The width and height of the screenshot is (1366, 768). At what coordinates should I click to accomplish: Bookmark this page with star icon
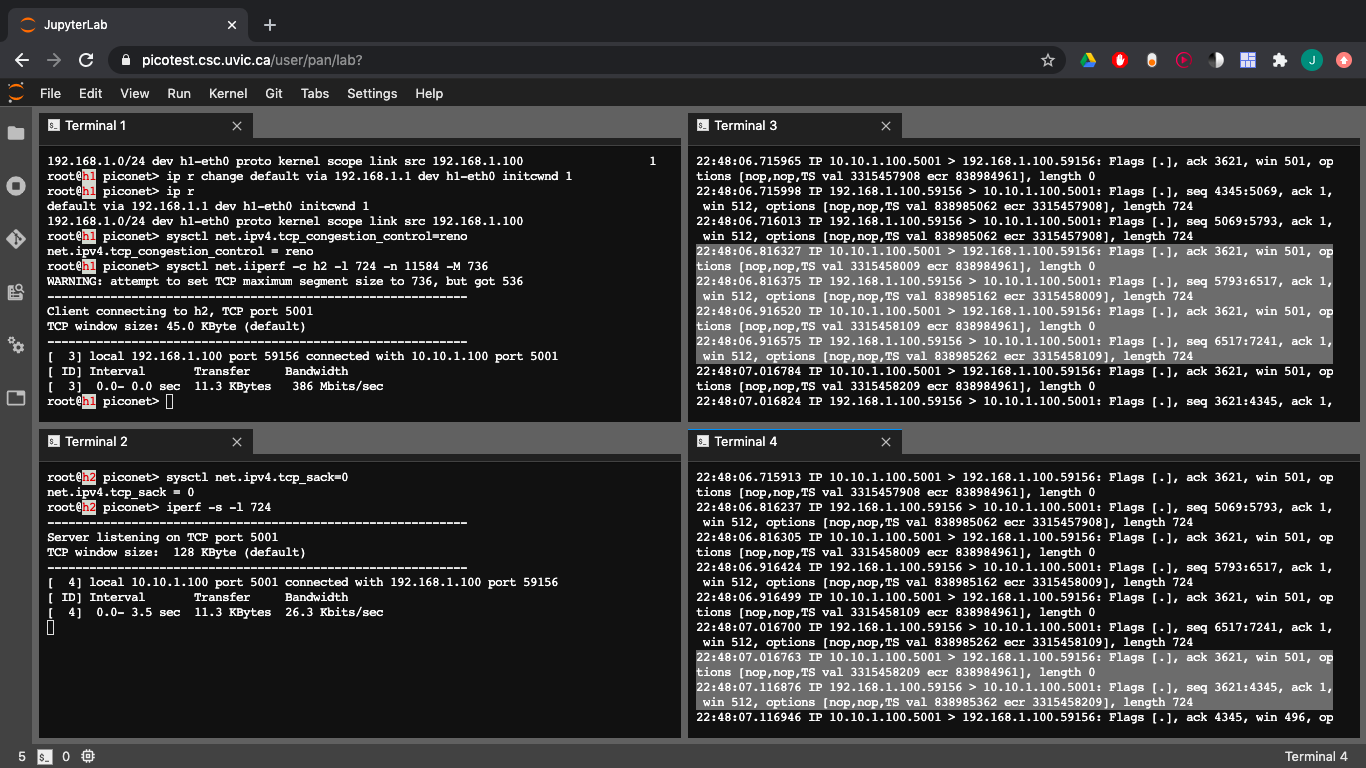coord(1048,60)
